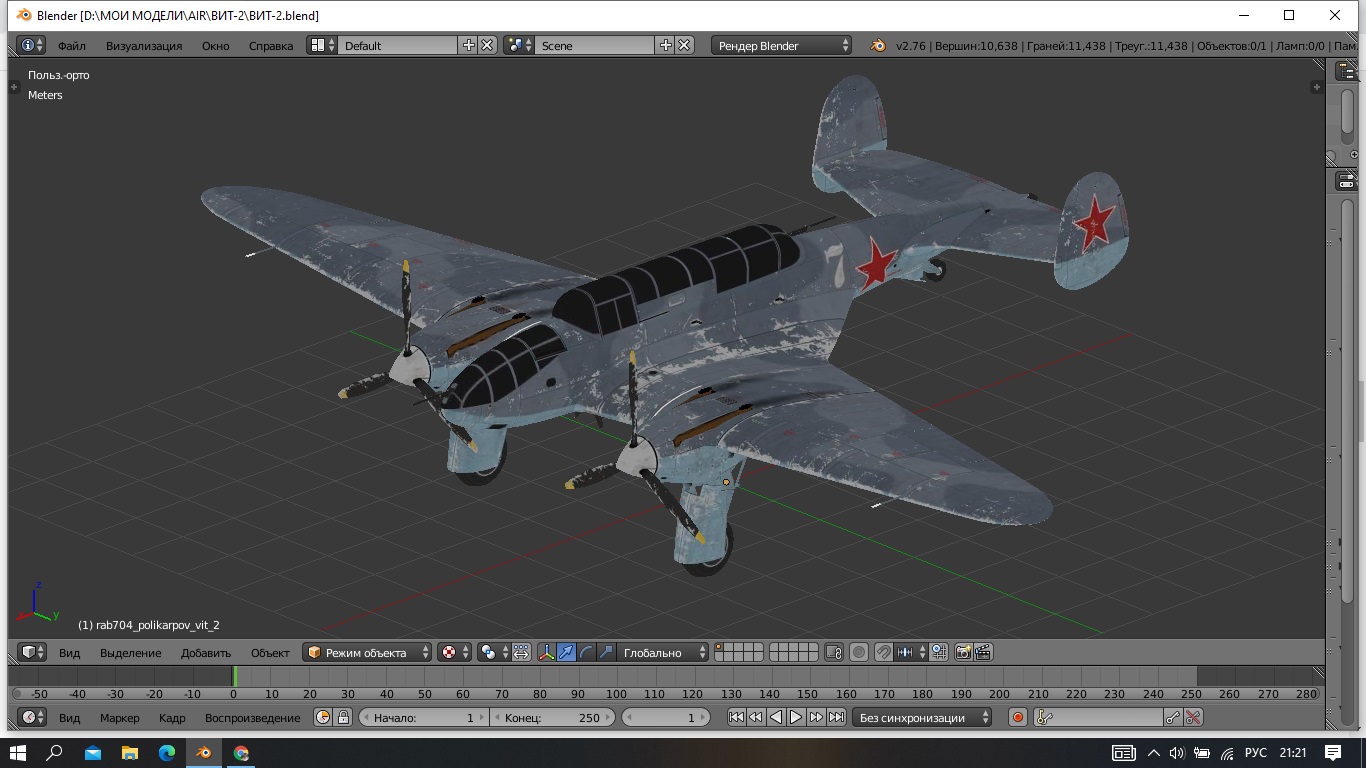Toggle the frame range lock icon
The height and width of the screenshot is (768, 1366).
coord(343,717)
